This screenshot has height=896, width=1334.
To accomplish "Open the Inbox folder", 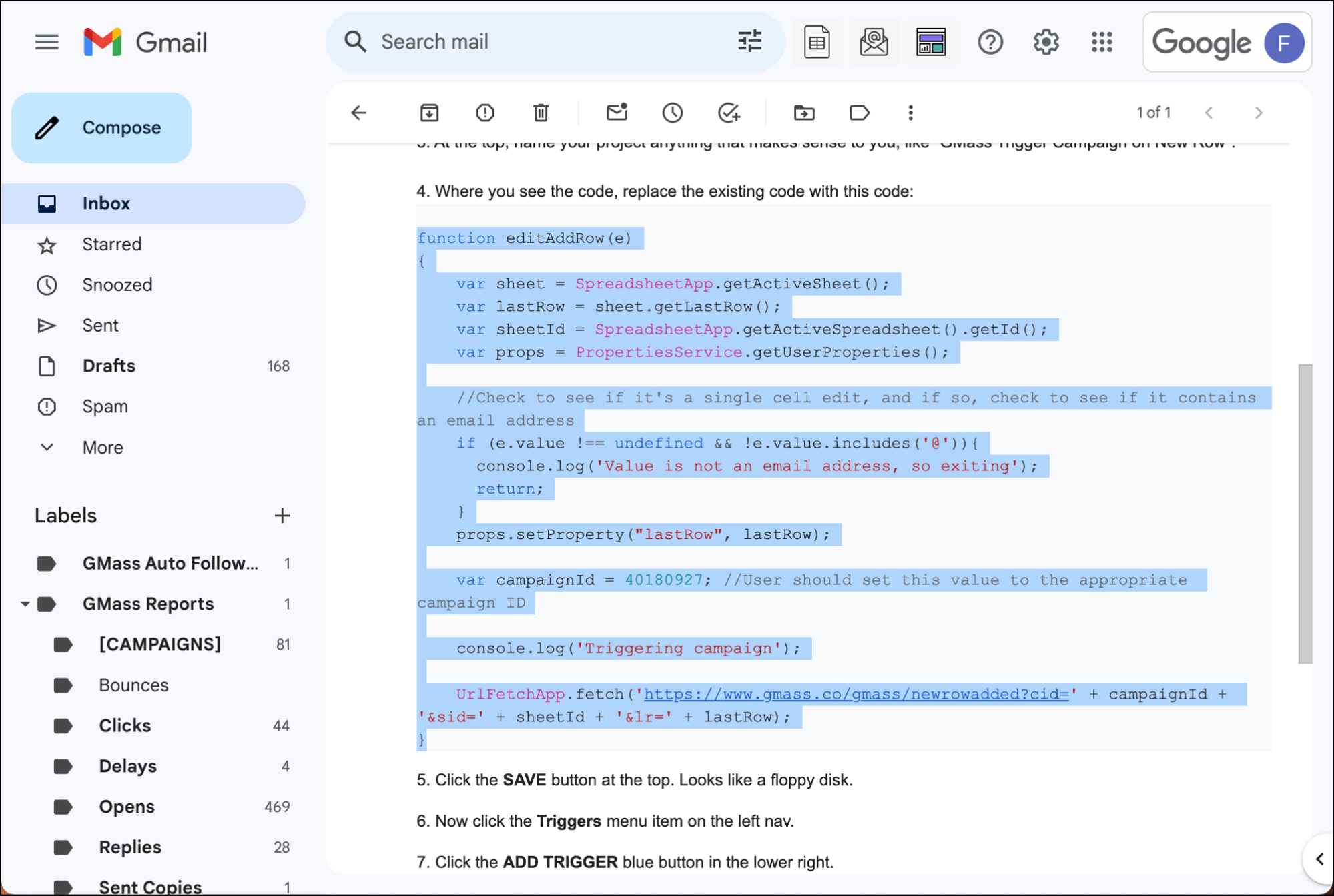I will pyautogui.click(x=153, y=203).
